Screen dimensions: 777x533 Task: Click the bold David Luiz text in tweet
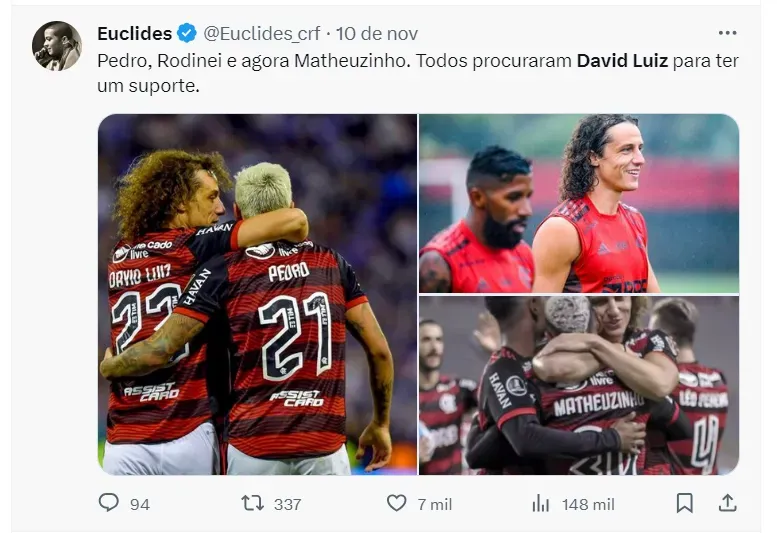(622, 60)
